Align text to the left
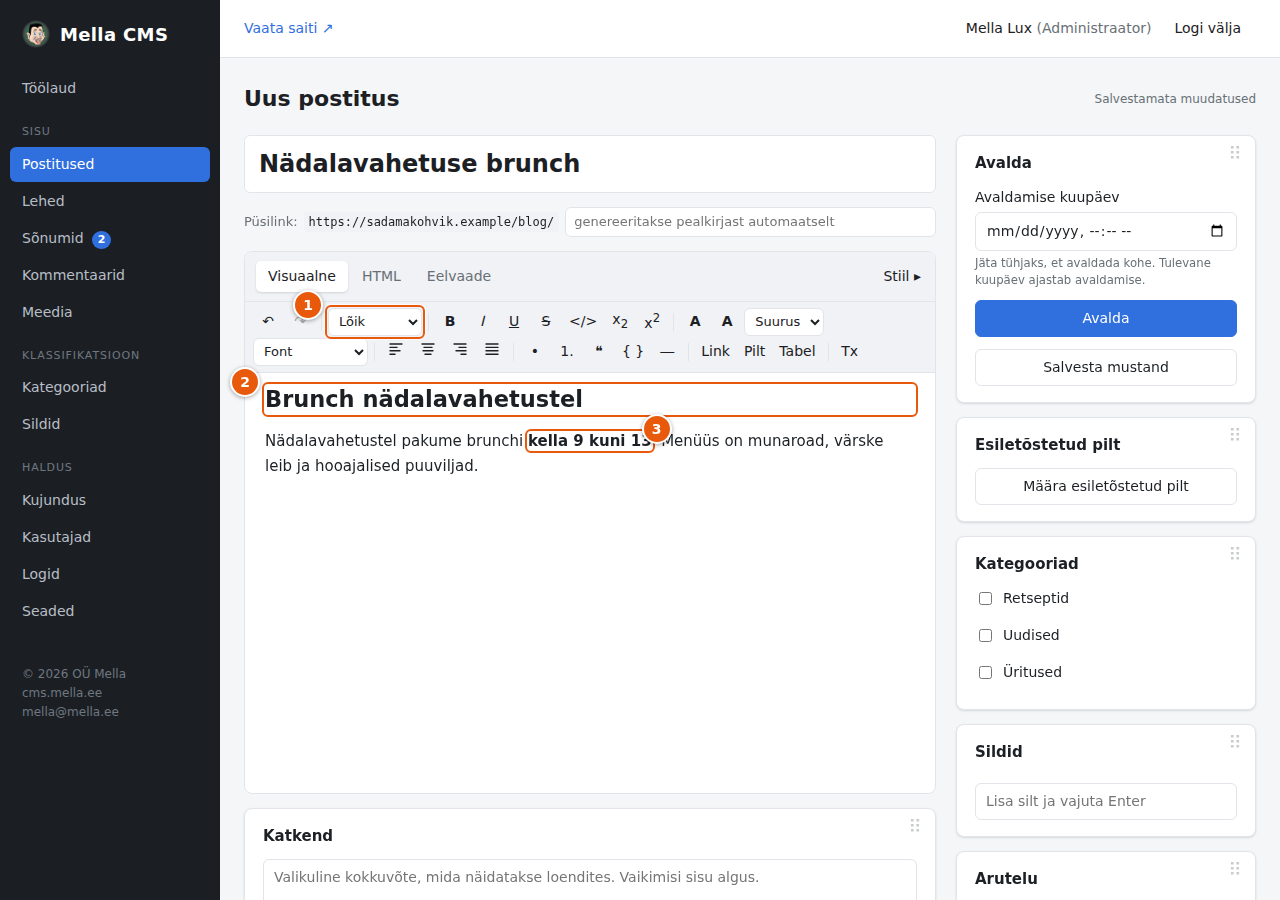This screenshot has width=1280, height=900. click(396, 351)
